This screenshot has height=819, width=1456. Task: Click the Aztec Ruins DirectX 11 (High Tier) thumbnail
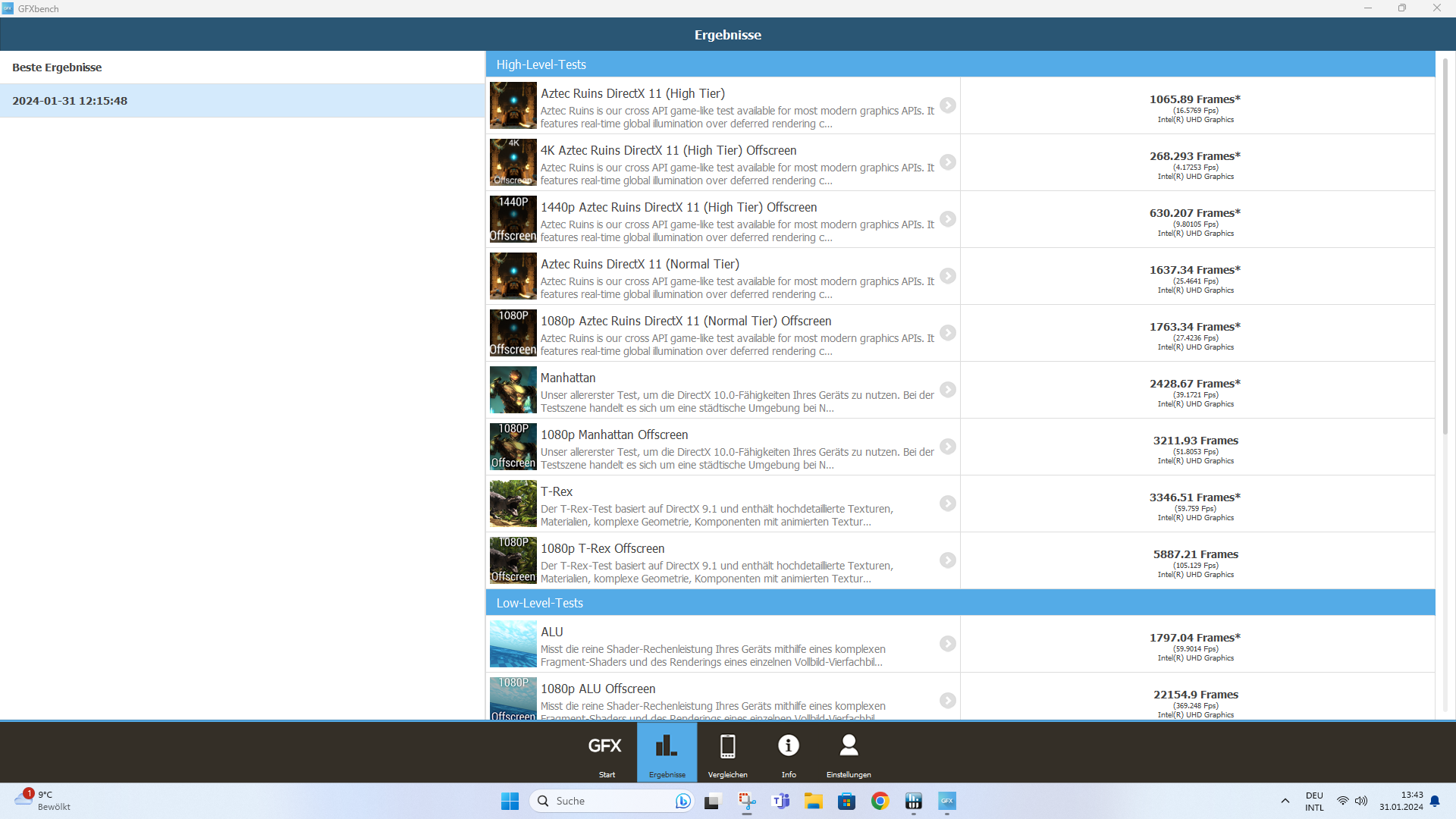513,105
